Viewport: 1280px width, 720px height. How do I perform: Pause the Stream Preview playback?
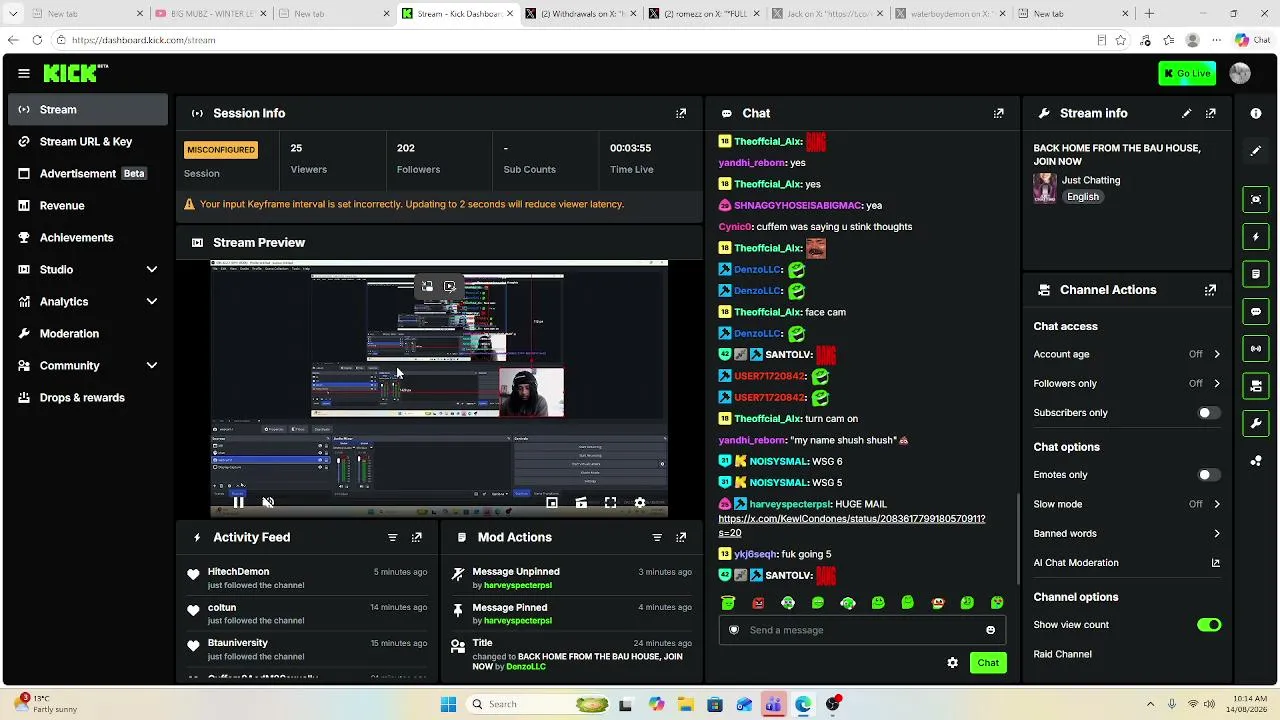(238, 503)
